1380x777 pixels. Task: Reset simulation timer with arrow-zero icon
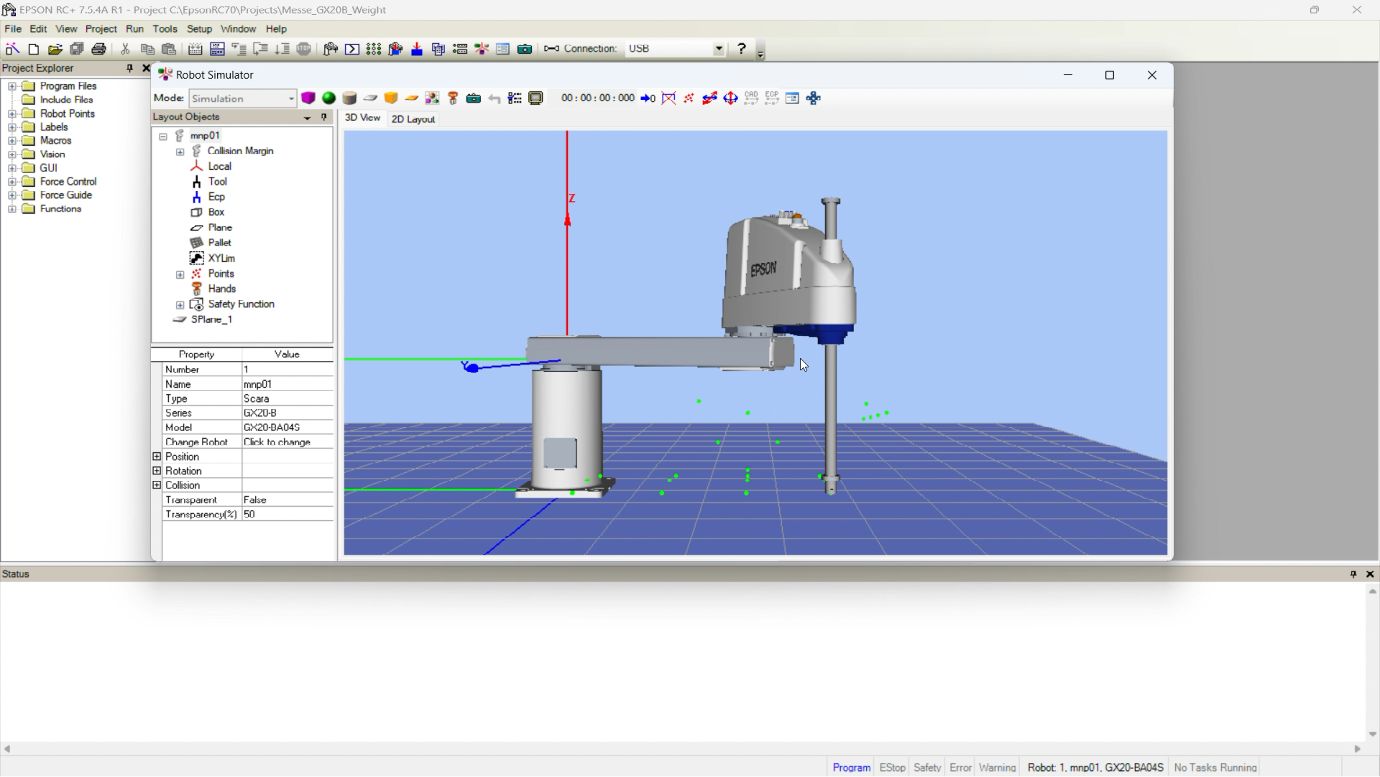pyautogui.click(x=648, y=98)
